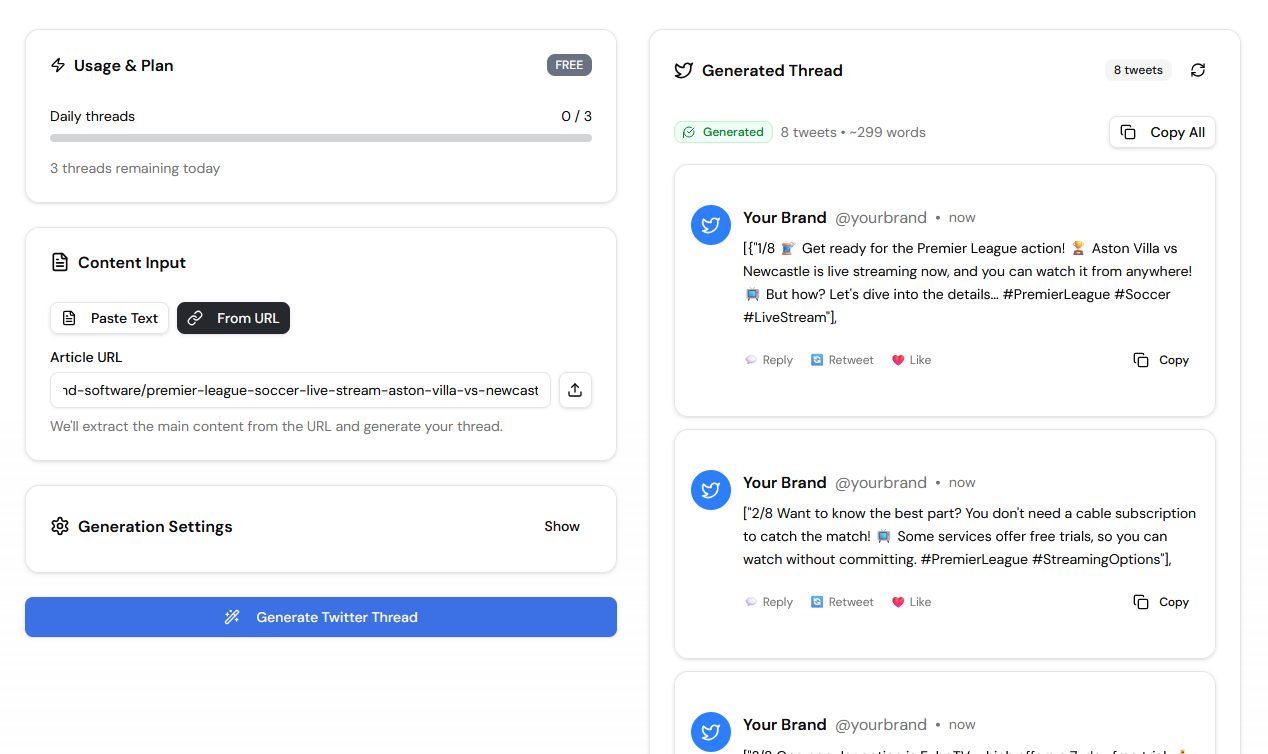Click the Daily threads progress bar
Viewport: 1268px width, 754px height.
321,138
